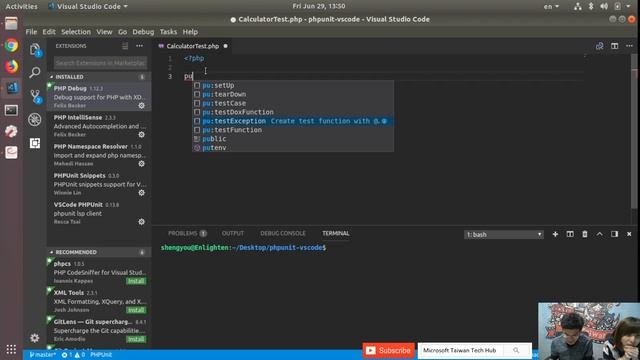Open Files from the Ubuntu dock
Viewport: 640px width, 360px height.
tap(11, 24)
